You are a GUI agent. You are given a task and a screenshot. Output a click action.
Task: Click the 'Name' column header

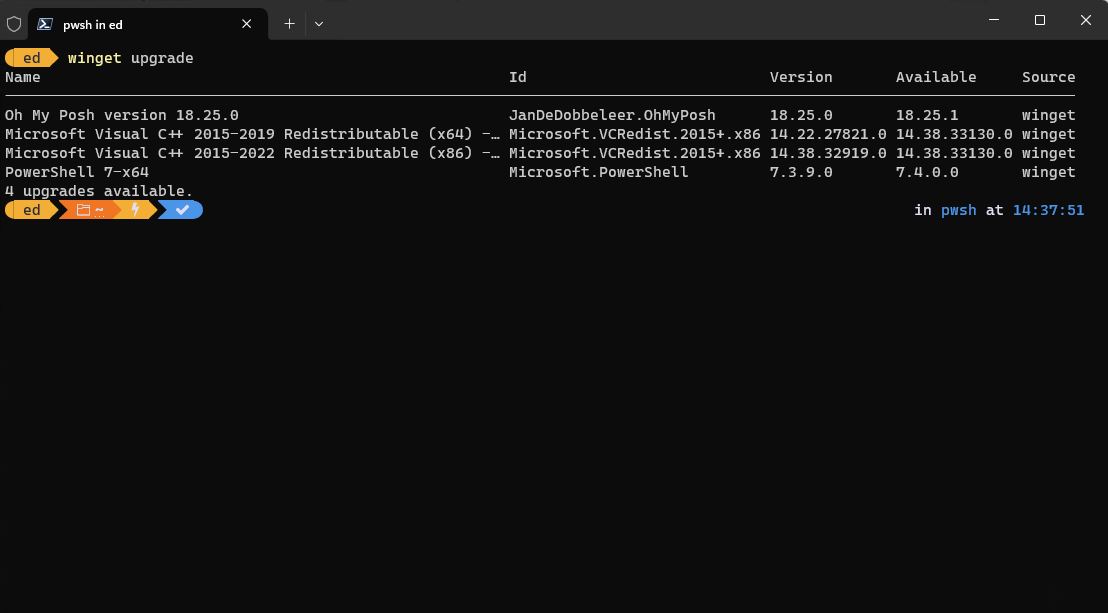tap(23, 77)
